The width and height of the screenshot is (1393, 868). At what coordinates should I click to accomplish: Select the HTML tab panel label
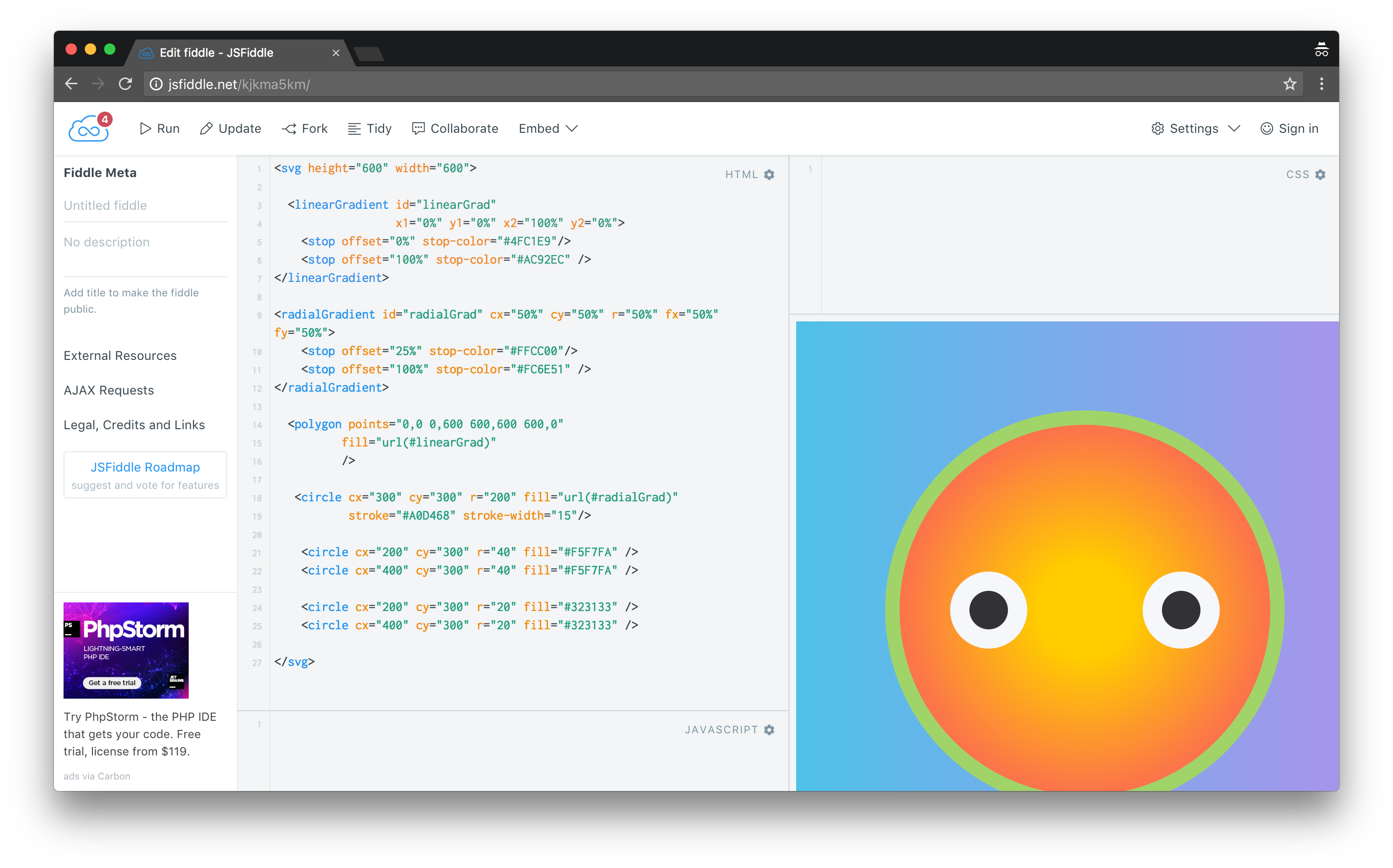(740, 174)
